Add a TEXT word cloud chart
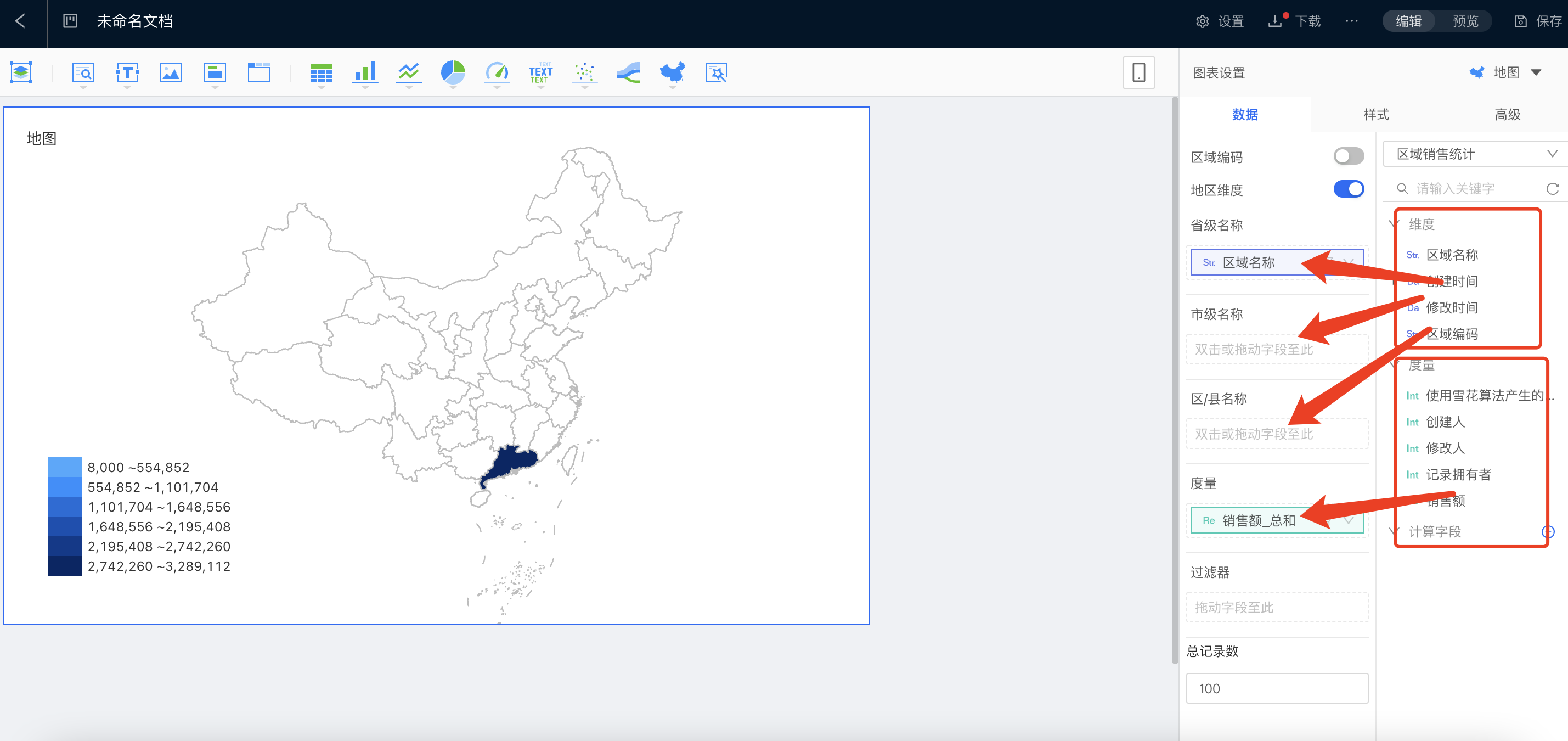Image resolution: width=1568 pixels, height=741 pixels. pyautogui.click(x=540, y=72)
